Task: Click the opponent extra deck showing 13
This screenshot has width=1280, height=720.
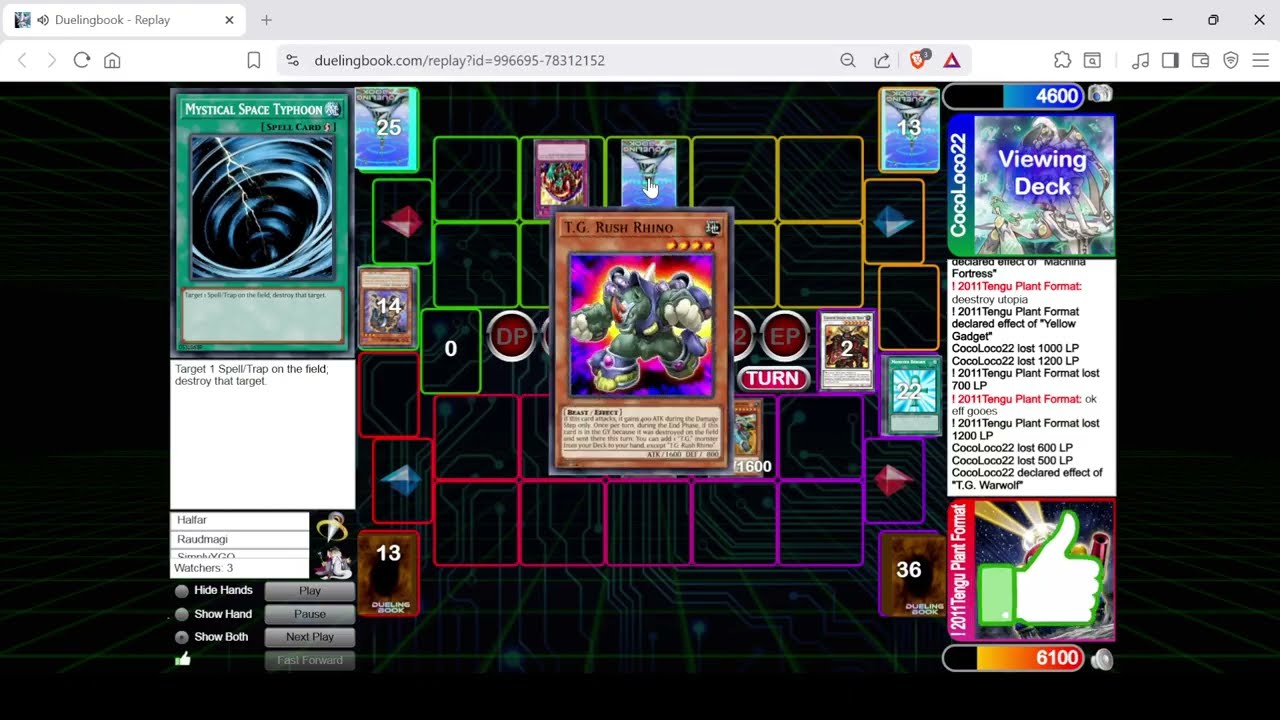Action: coord(909,128)
